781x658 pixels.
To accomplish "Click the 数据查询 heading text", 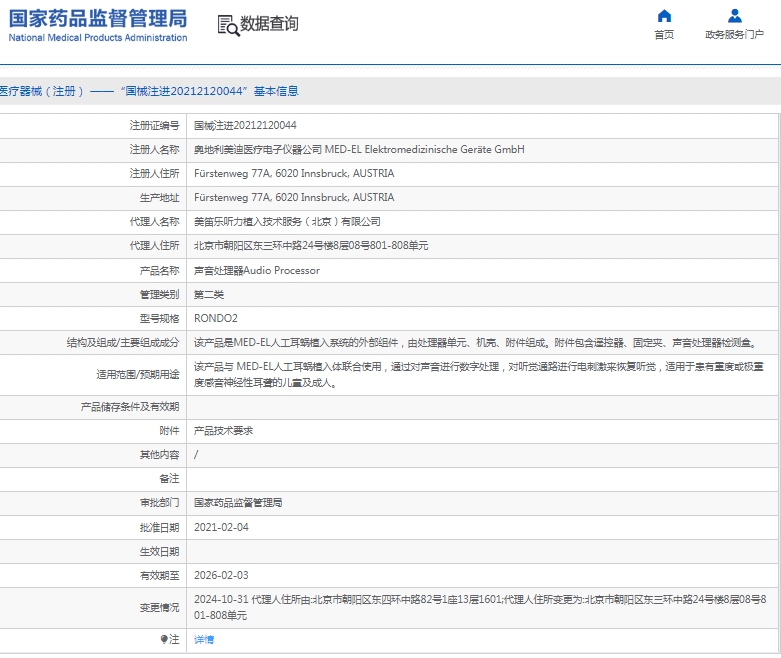I will 269,23.
